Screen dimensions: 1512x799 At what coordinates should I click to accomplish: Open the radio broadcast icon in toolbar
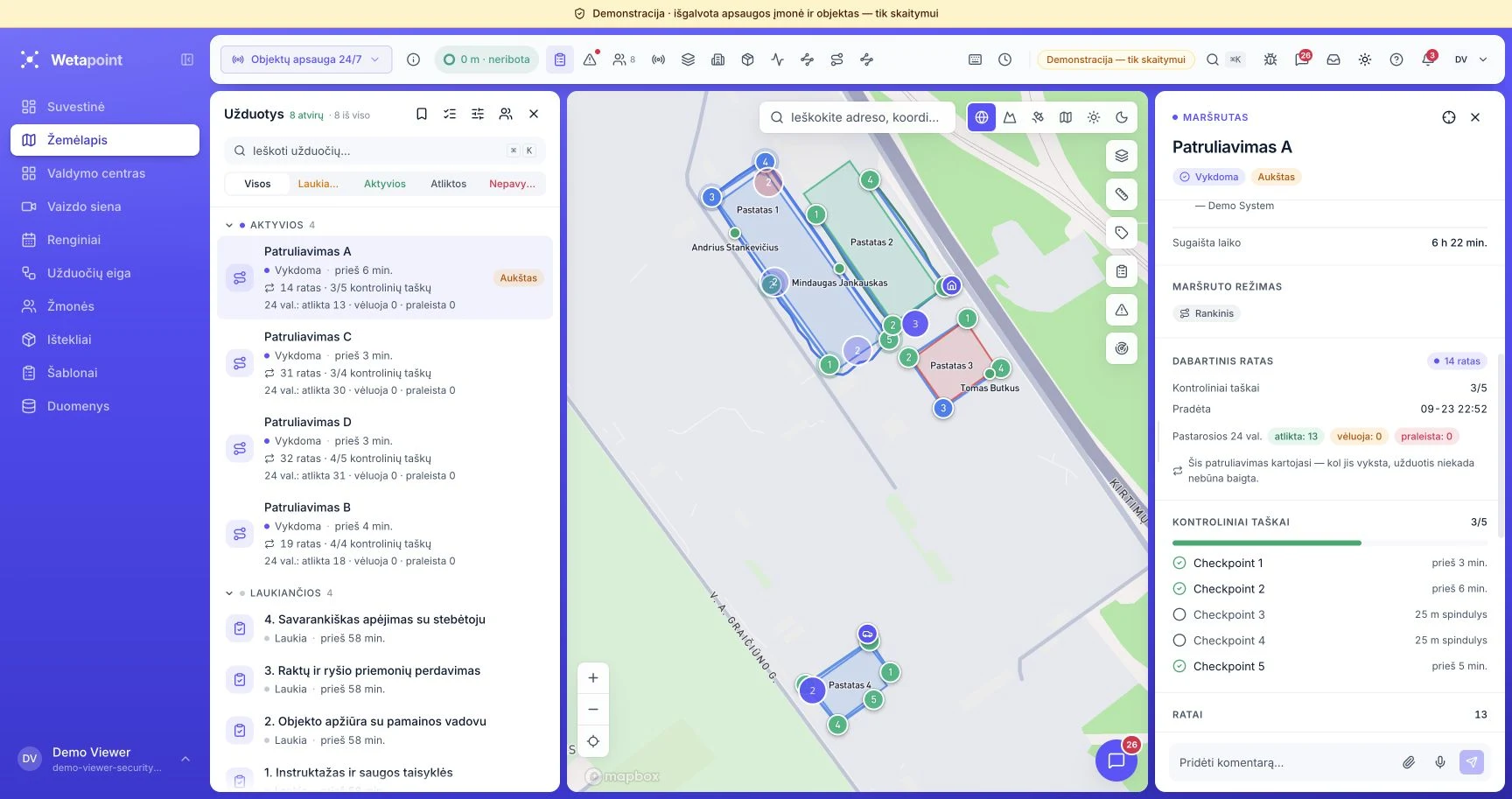coord(658,60)
